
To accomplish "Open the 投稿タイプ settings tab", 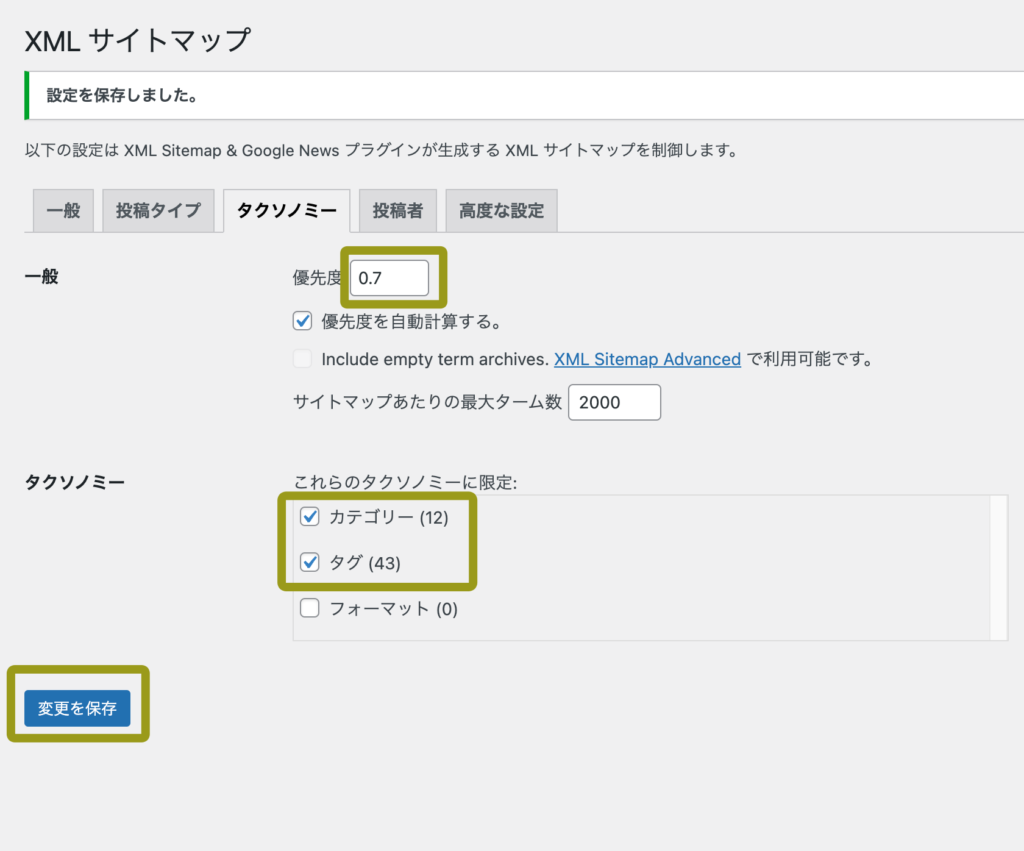I will point(158,210).
